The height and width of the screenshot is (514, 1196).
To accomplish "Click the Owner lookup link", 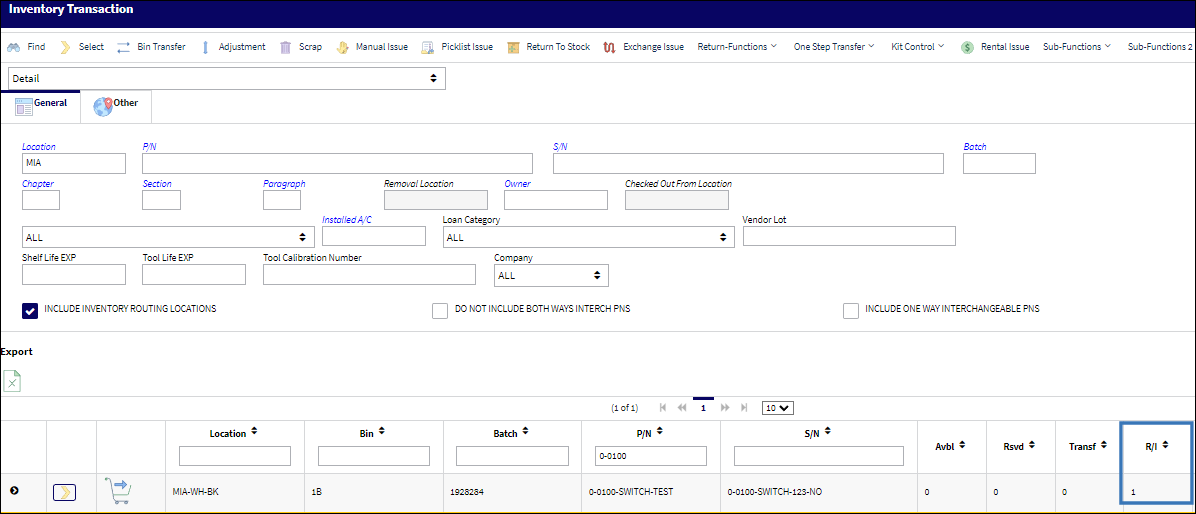I will (x=517, y=184).
